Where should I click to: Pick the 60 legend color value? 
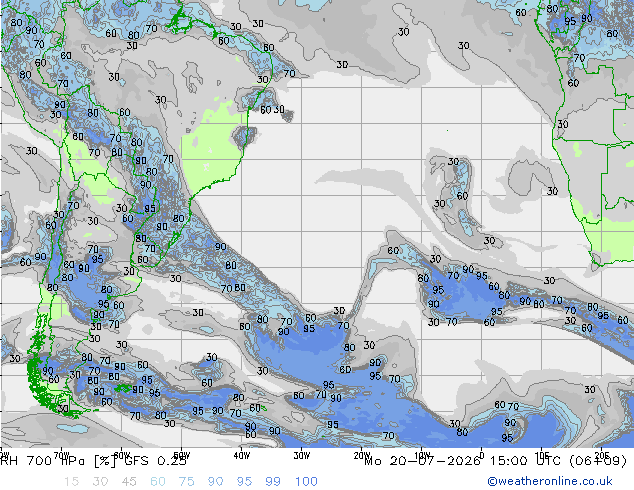158,482
